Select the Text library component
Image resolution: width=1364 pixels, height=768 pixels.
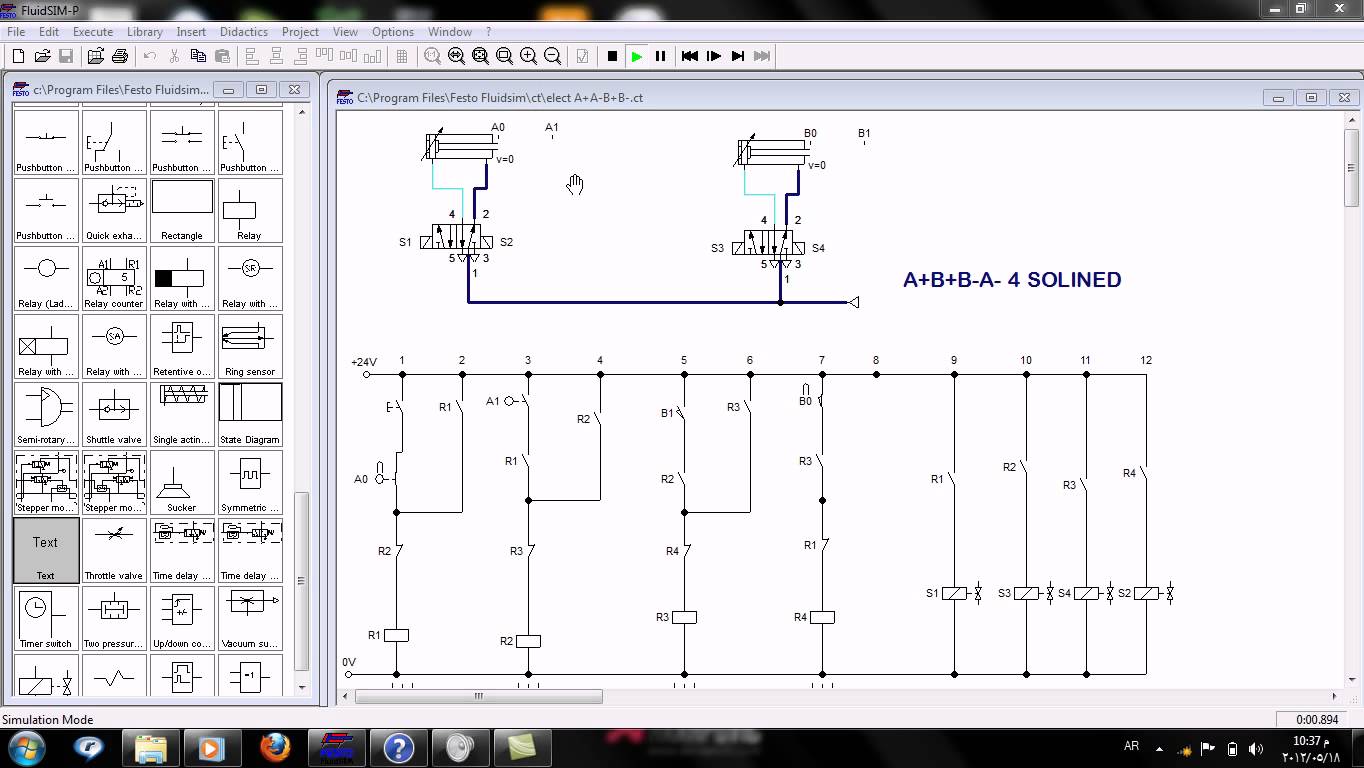click(x=46, y=550)
